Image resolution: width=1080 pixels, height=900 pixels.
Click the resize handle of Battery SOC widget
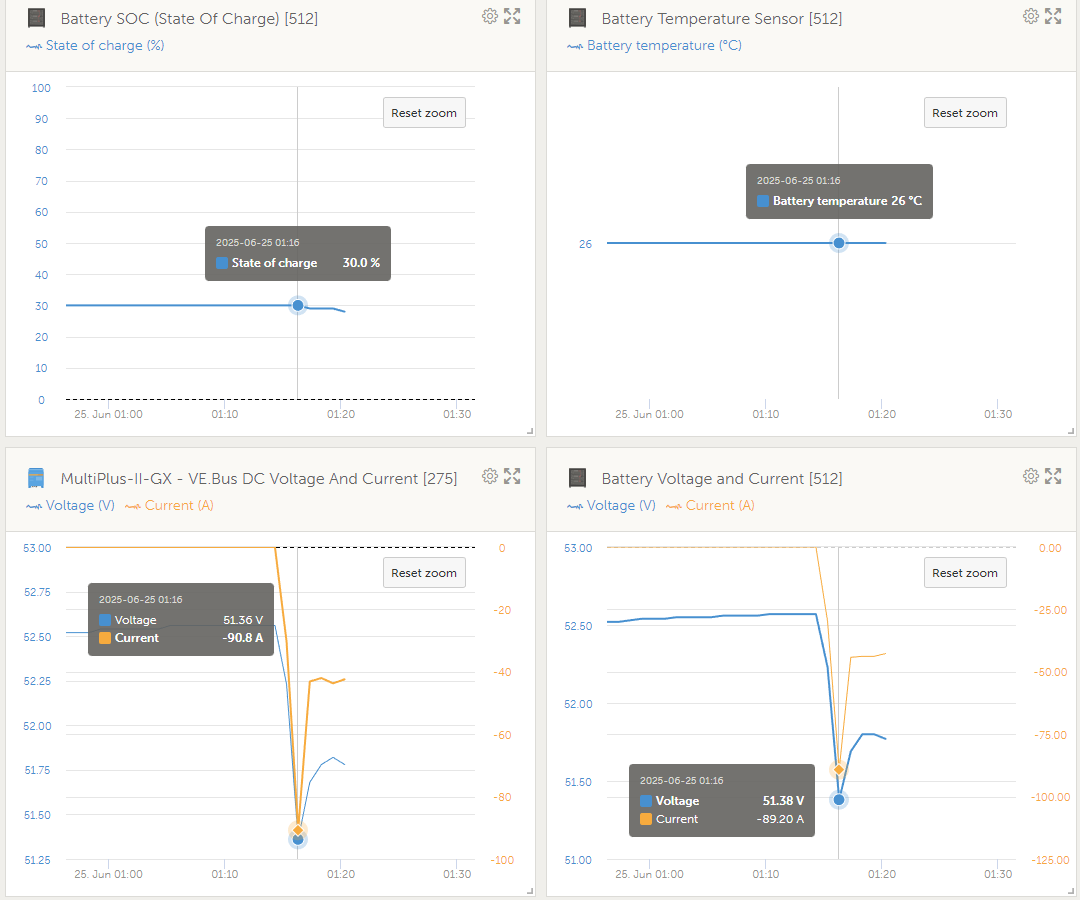tap(530, 431)
